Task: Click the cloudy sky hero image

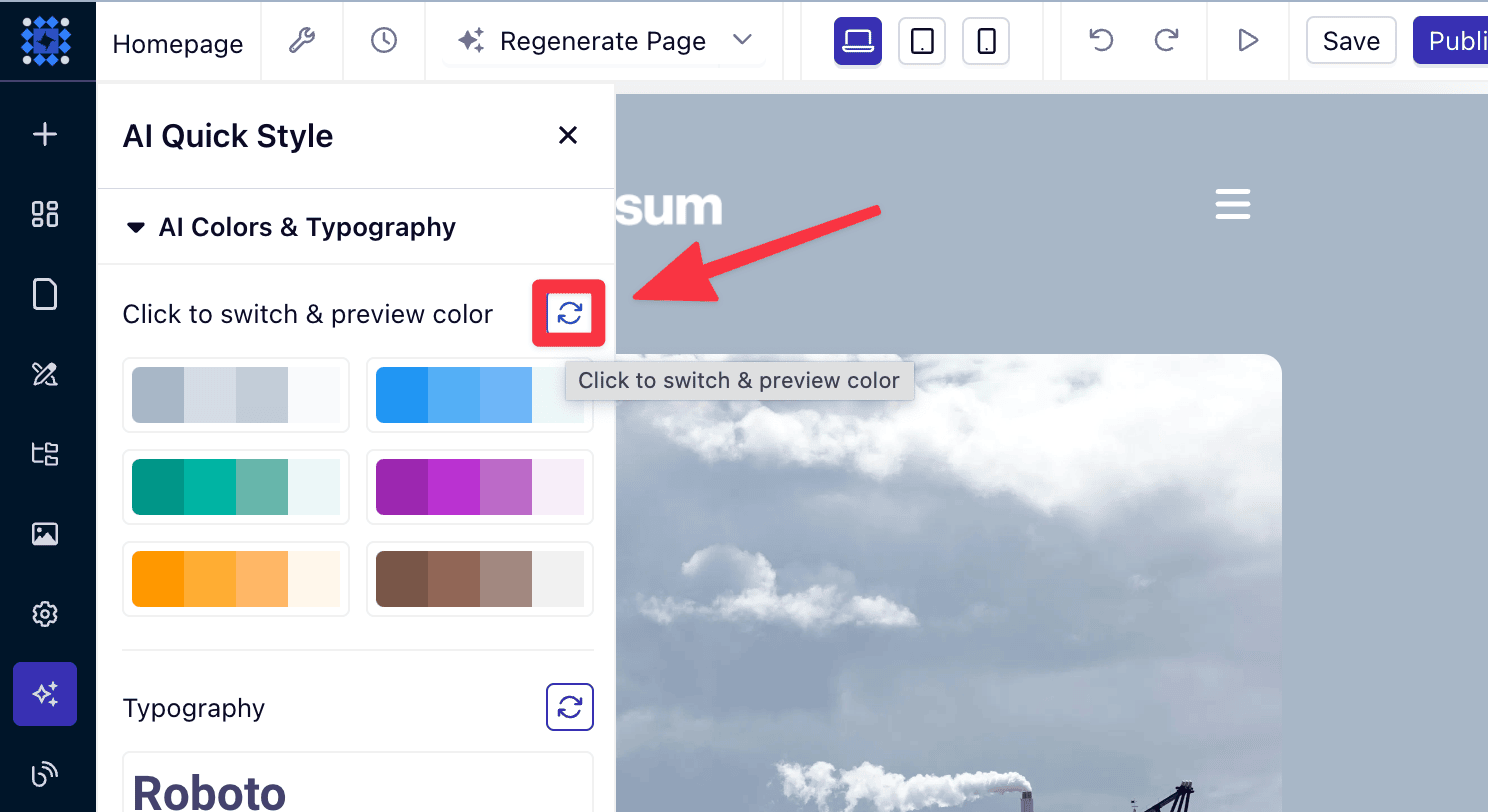Action: (949, 582)
